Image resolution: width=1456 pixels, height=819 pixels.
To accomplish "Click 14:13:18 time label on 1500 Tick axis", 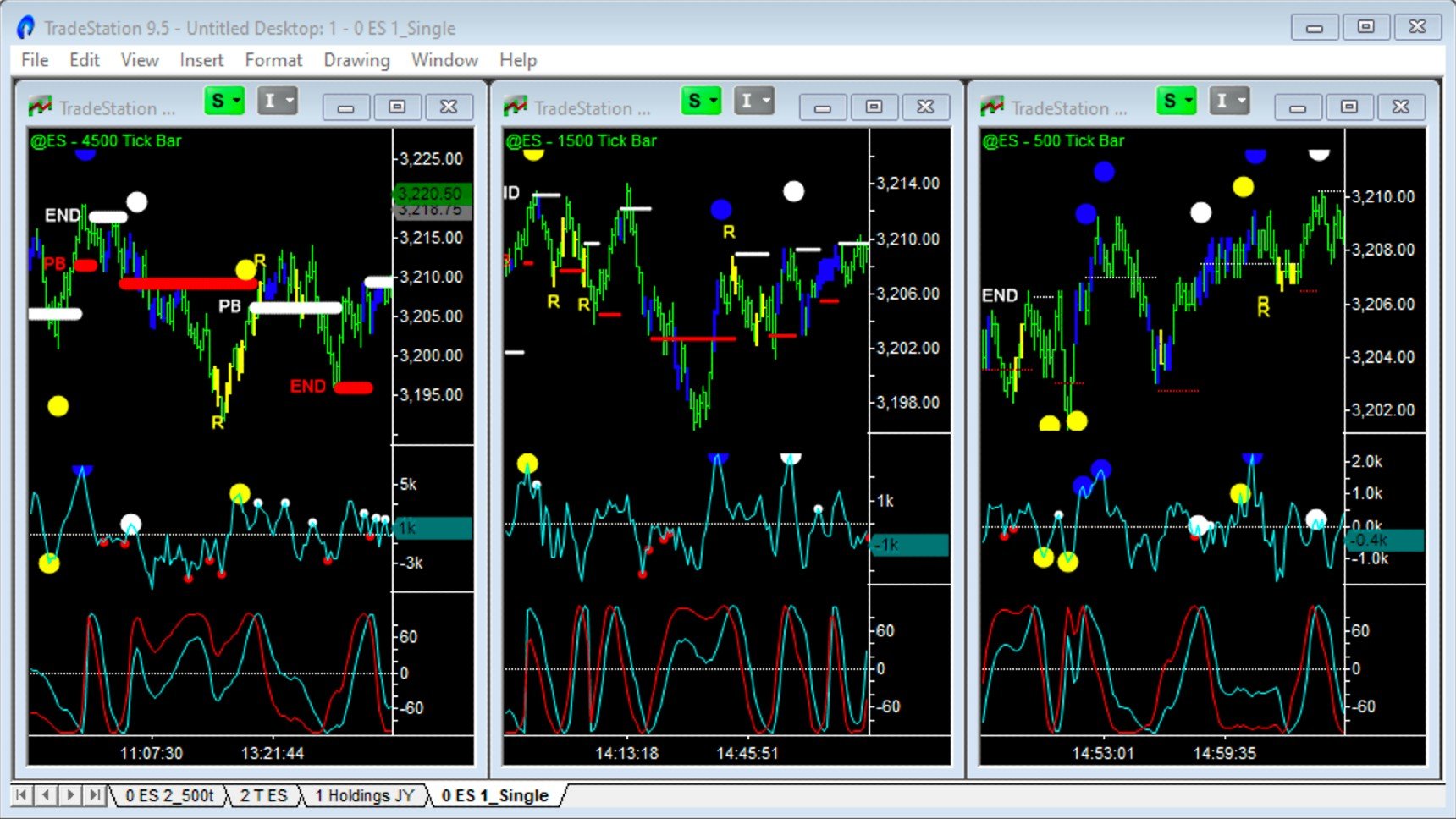I will (x=626, y=753).
